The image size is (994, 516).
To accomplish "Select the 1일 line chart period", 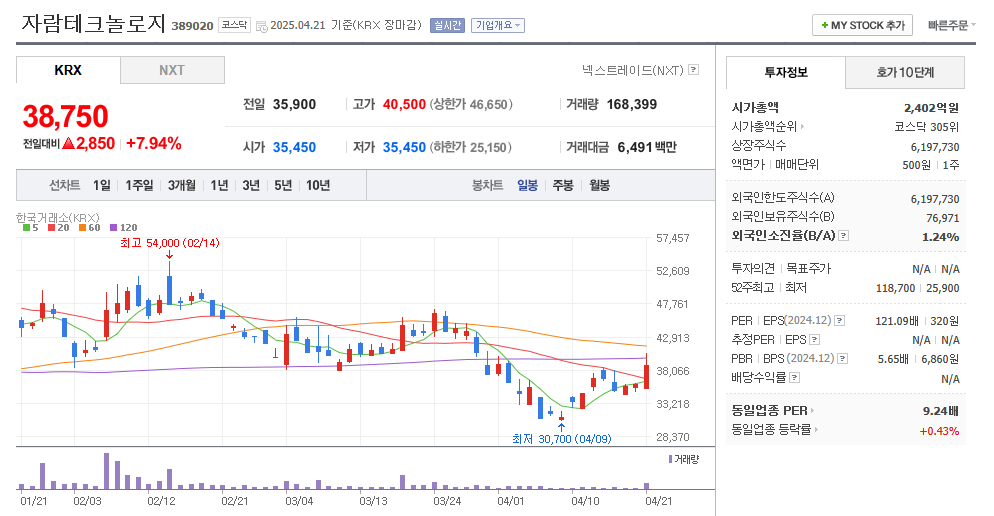I will (101, 185).
